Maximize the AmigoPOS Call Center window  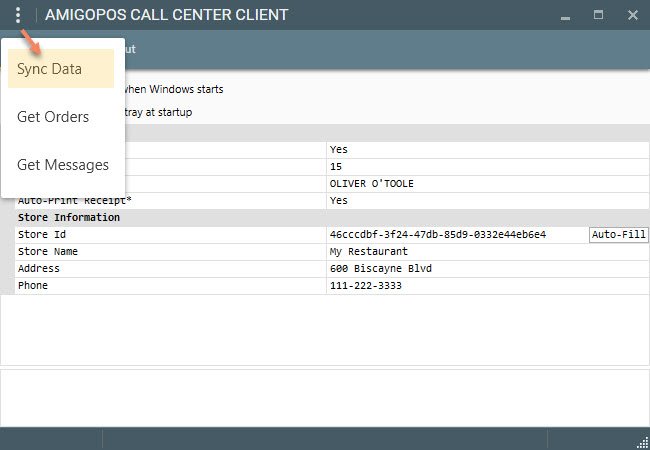click(x=599, y=15)
